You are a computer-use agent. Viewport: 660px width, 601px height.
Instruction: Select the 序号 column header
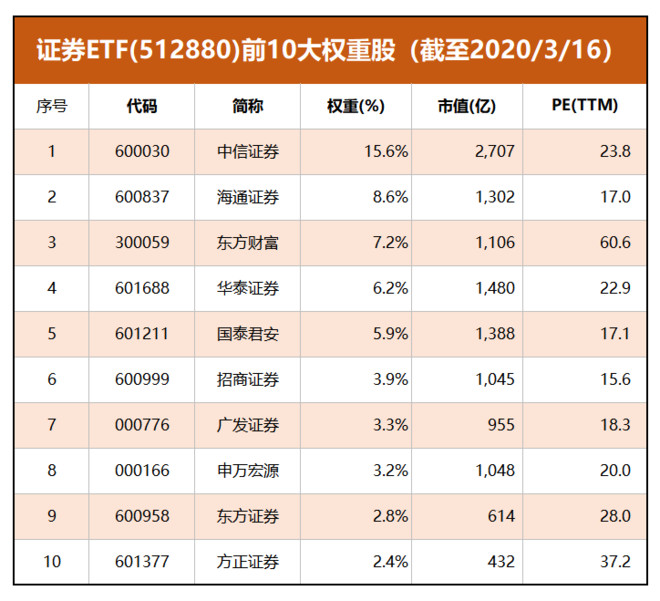coord(51,106)
